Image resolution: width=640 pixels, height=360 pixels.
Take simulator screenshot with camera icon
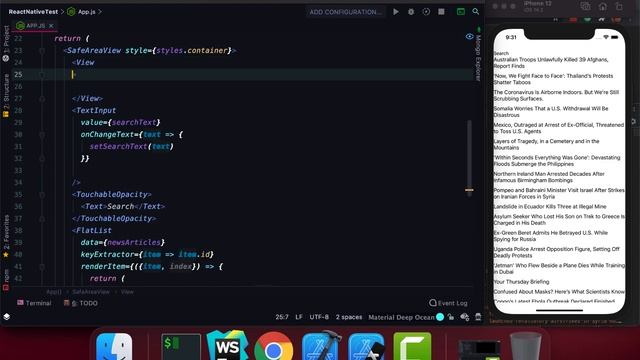tap(585, 6)
